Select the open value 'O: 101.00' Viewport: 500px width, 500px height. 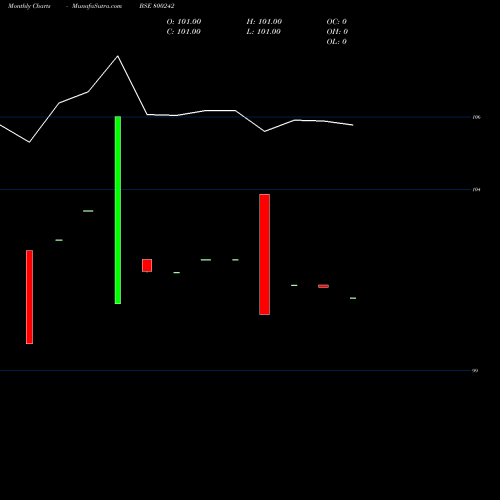coord(184,22)
